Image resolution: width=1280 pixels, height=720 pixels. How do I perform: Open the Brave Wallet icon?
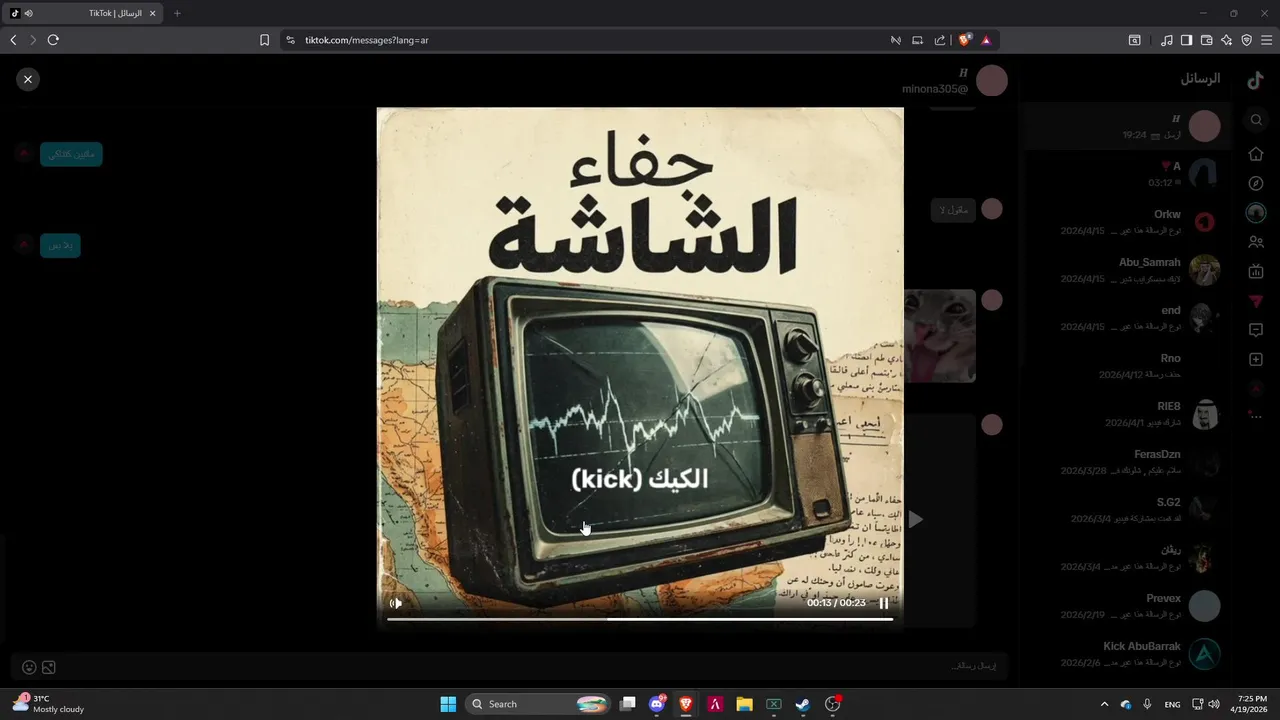(x=1206, y=40)
